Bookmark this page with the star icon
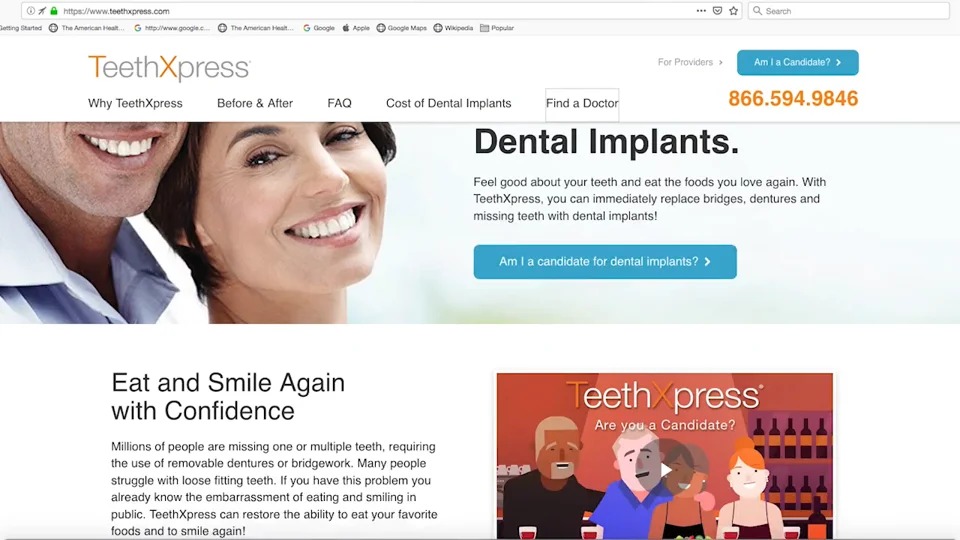This screenshot has height=540, width=960. pyautogui.click(x=733, y=11)
